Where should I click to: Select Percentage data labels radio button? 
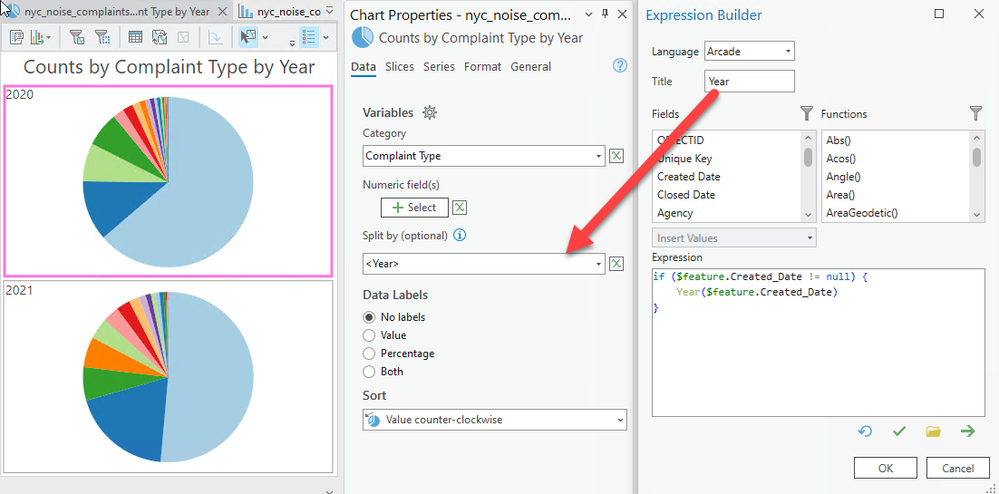point(370,354)
